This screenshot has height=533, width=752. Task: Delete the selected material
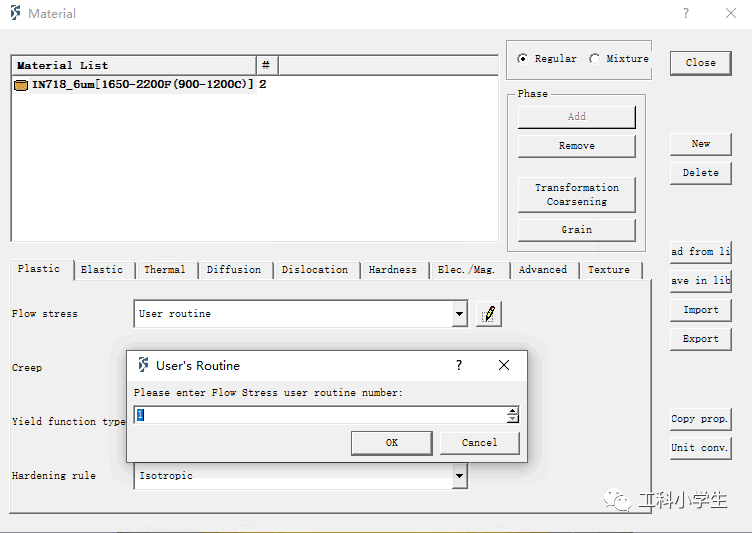click(x=701, y=173)
